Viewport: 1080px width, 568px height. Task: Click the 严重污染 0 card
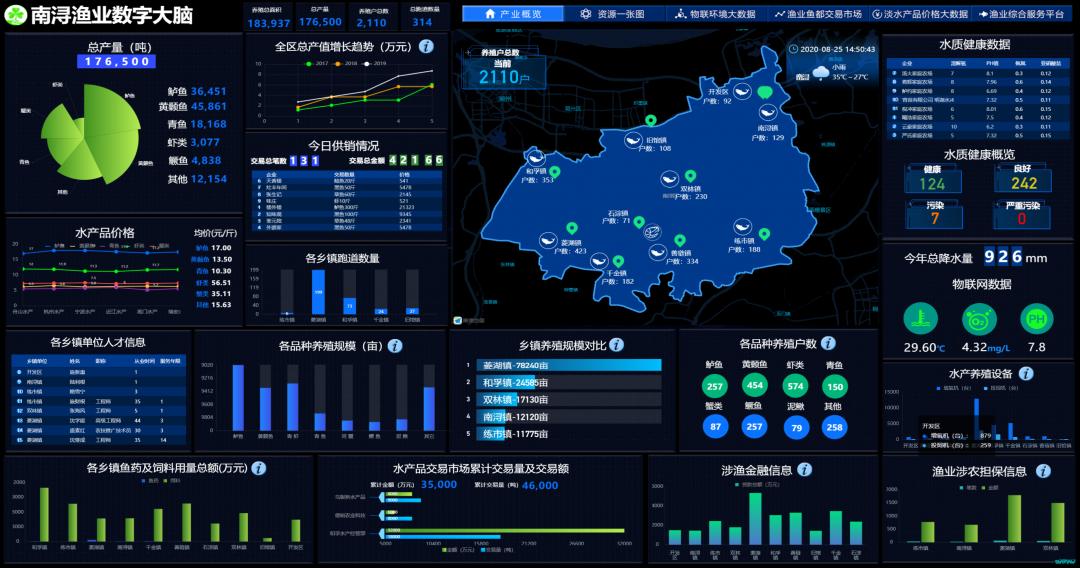point(1022,214)
